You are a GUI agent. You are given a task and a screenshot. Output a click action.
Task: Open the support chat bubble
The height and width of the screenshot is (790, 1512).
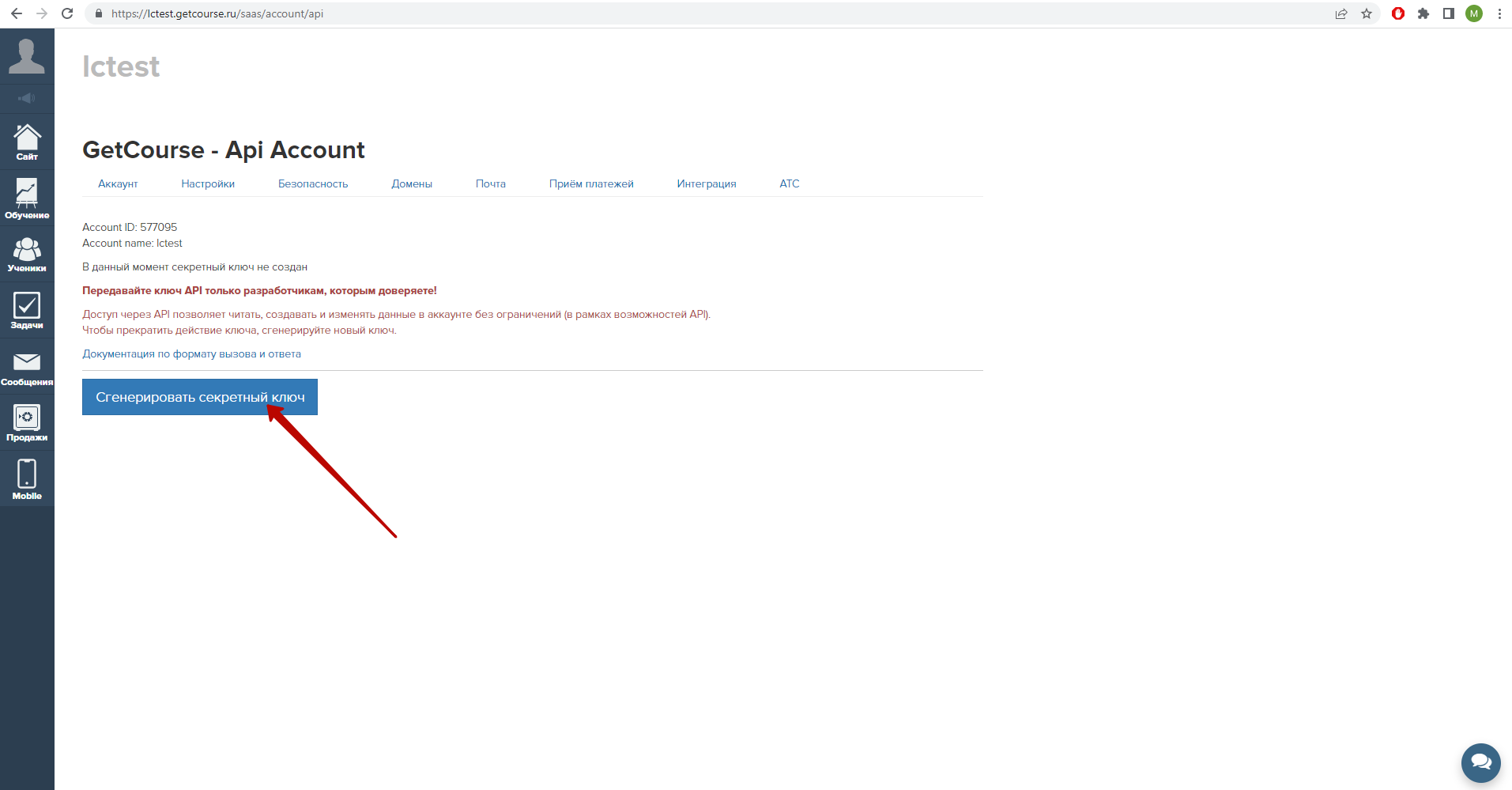(1480, 762)
